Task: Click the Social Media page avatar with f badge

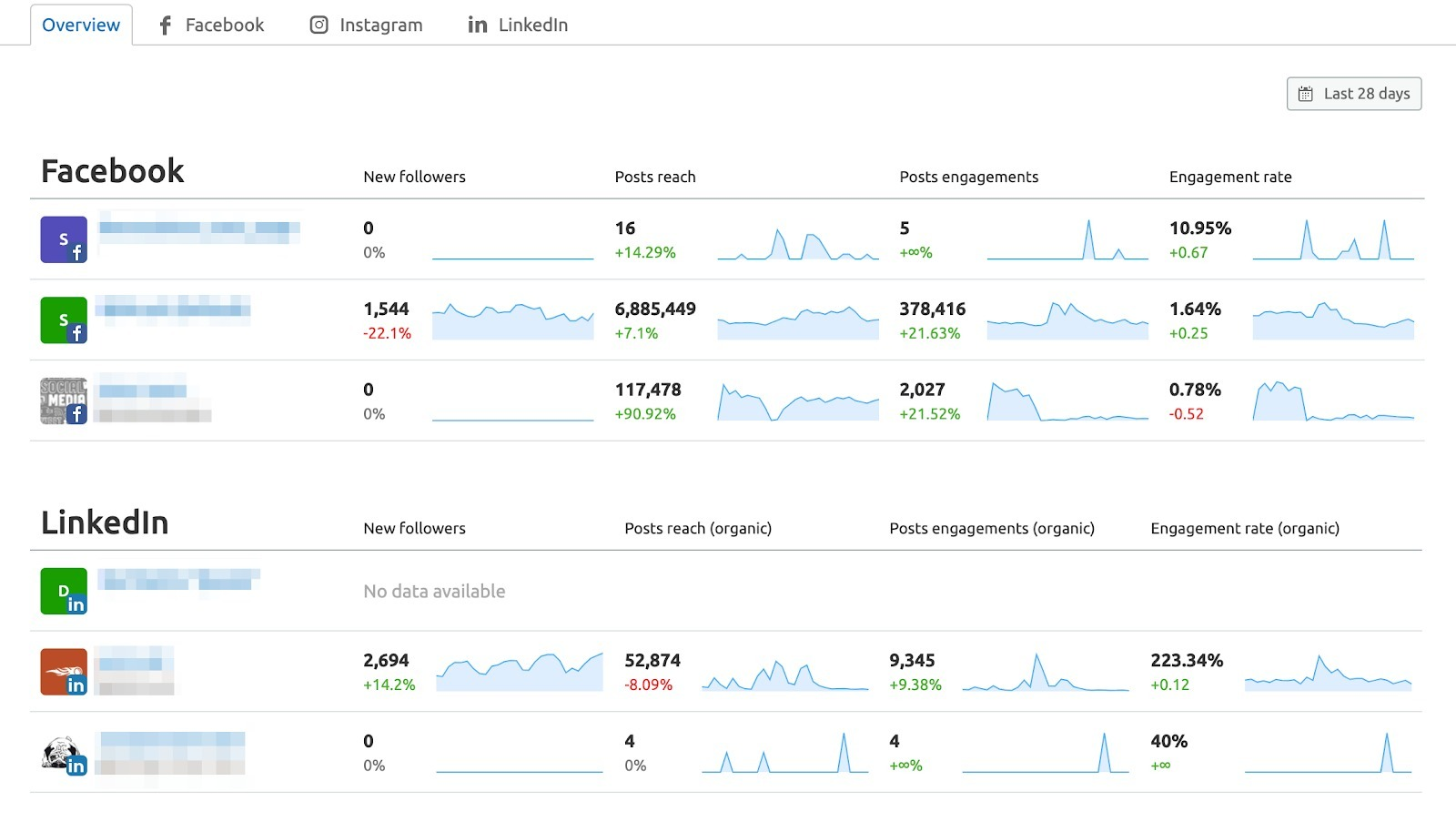Action: pyautogui.click(x=63, y=400)
